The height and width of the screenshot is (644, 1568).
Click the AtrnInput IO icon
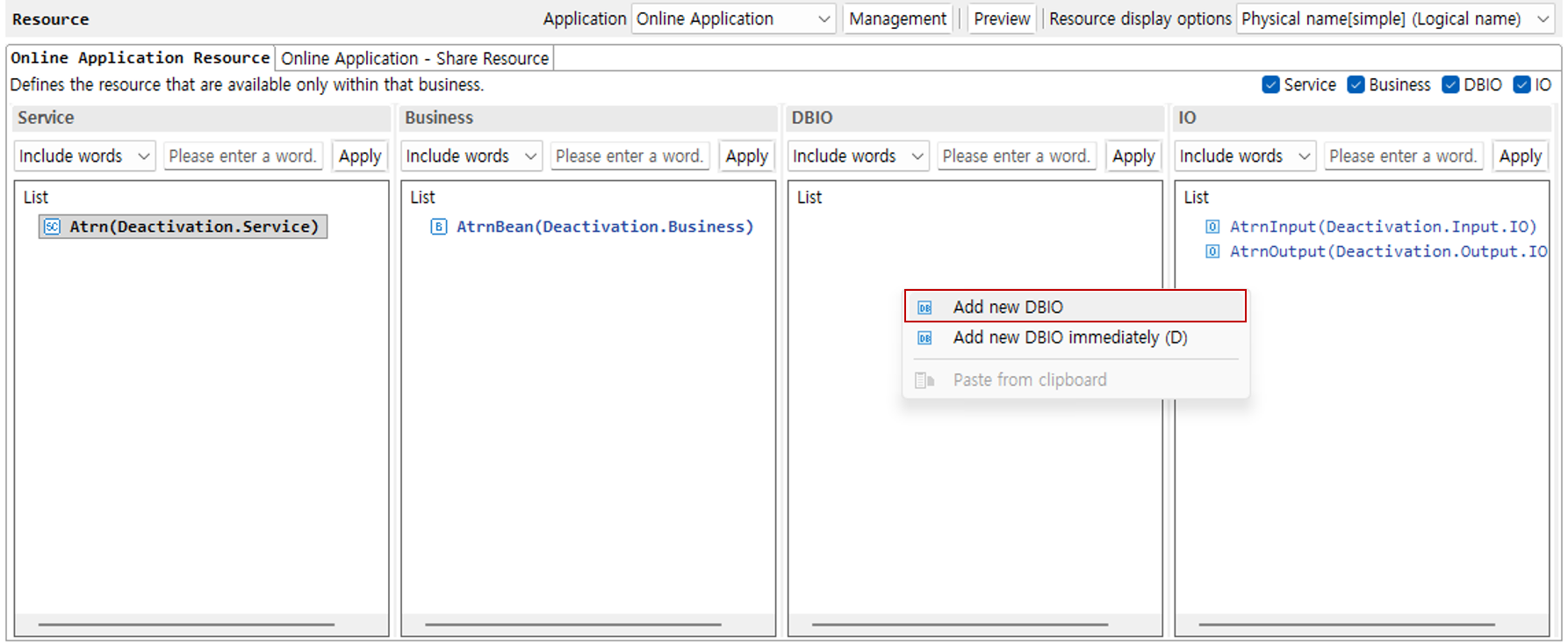(1212, 227)
